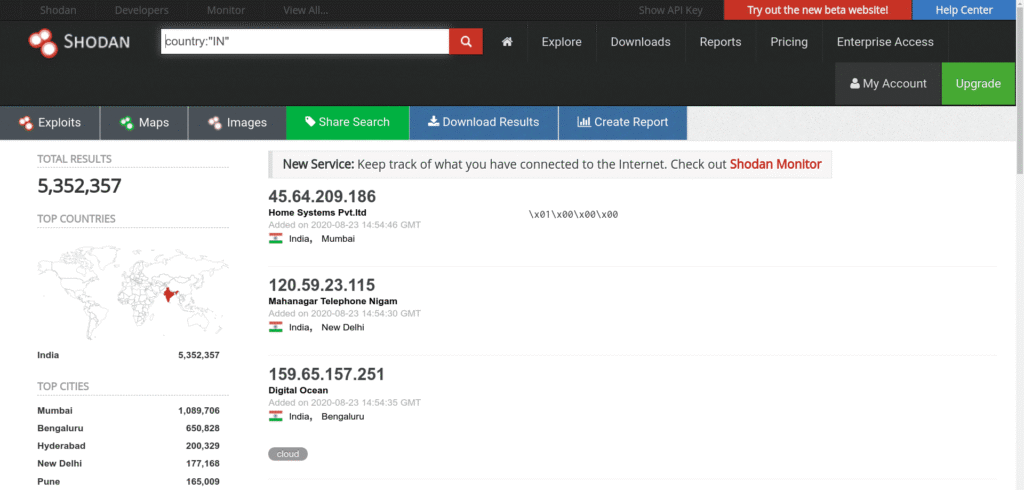Viewport: 1024px width, 490px height.
Task: Click Mumbai count 1,089,706
Action: coord(199,411)
